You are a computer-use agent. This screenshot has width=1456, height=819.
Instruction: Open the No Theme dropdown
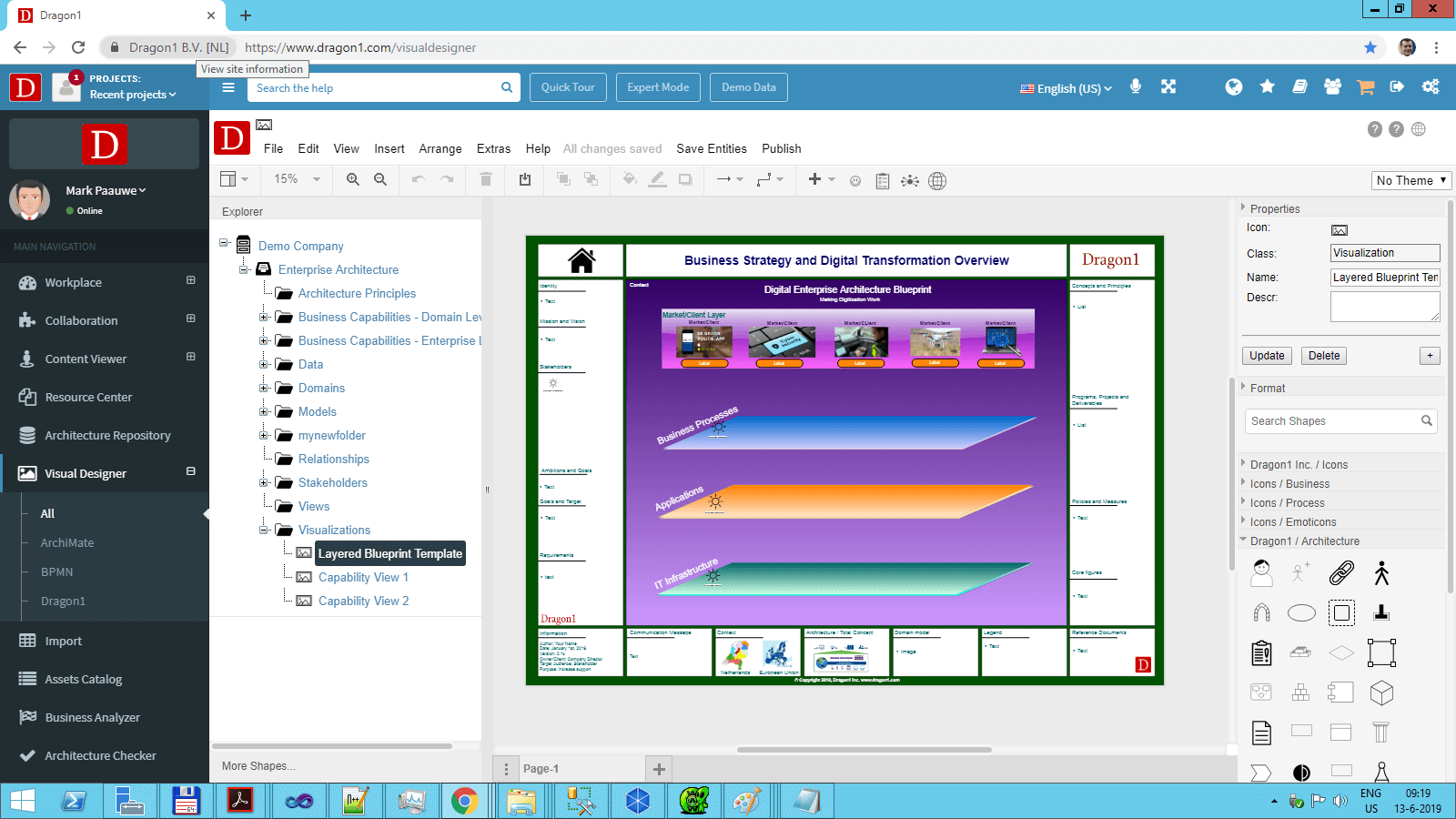(x=1410, y=180)
